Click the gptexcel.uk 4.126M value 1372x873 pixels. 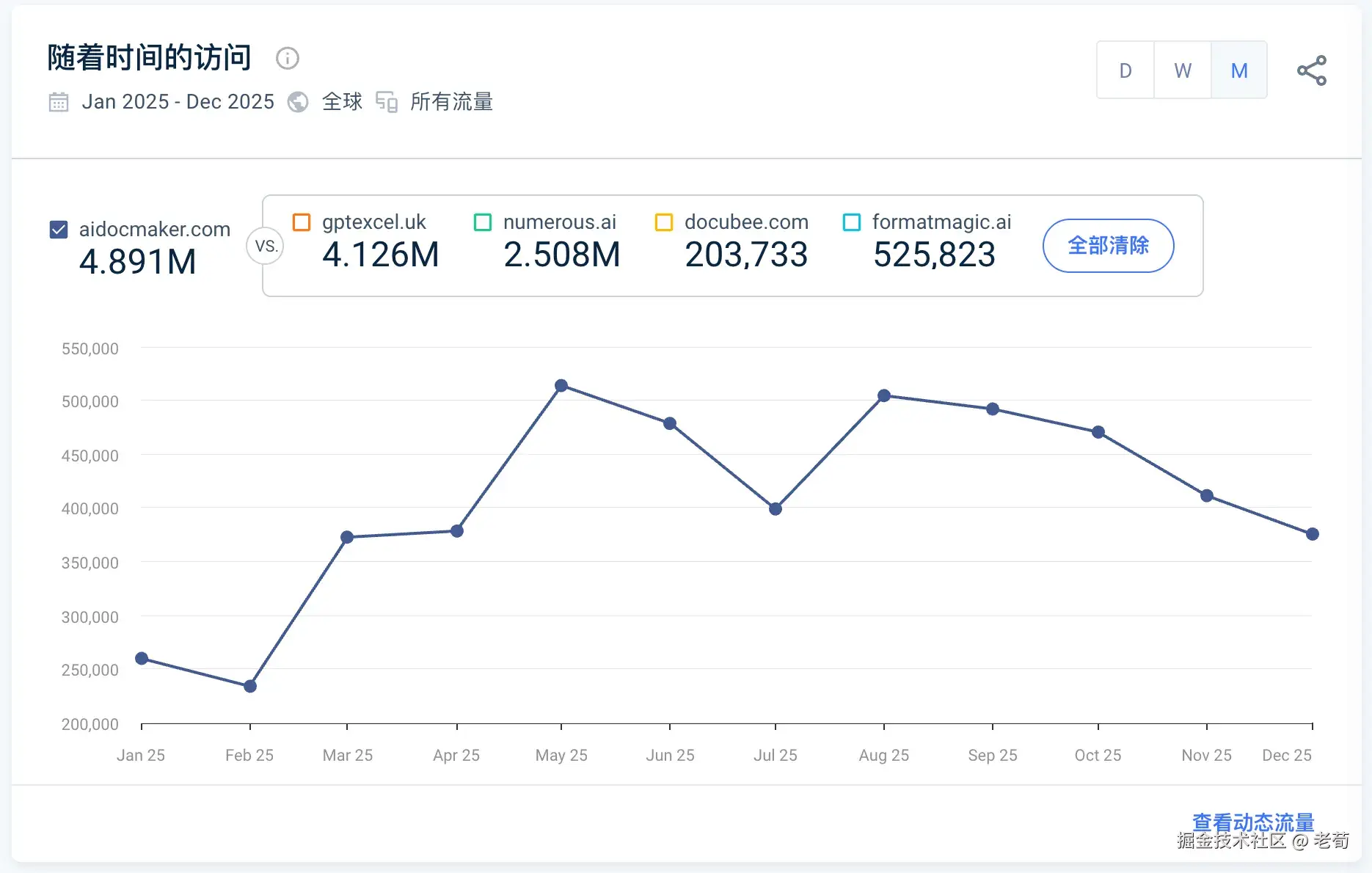tap(381, 255)
